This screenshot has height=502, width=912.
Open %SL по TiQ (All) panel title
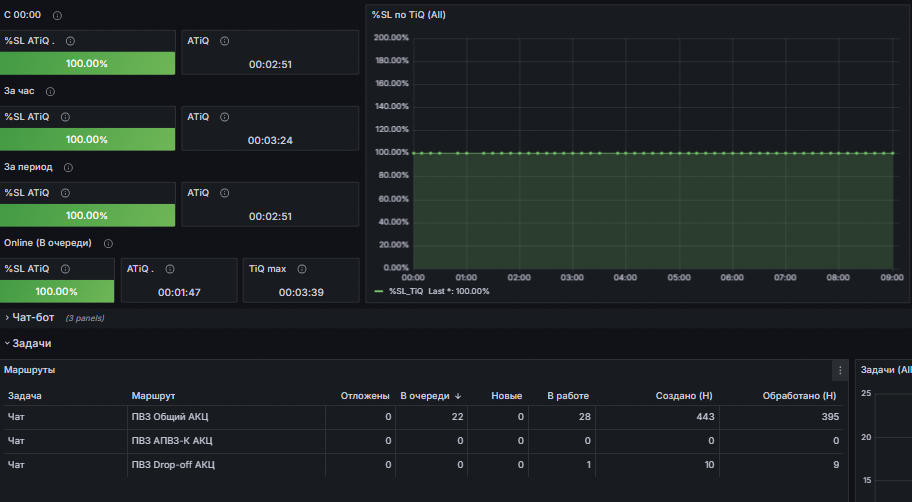pos(408,15)
